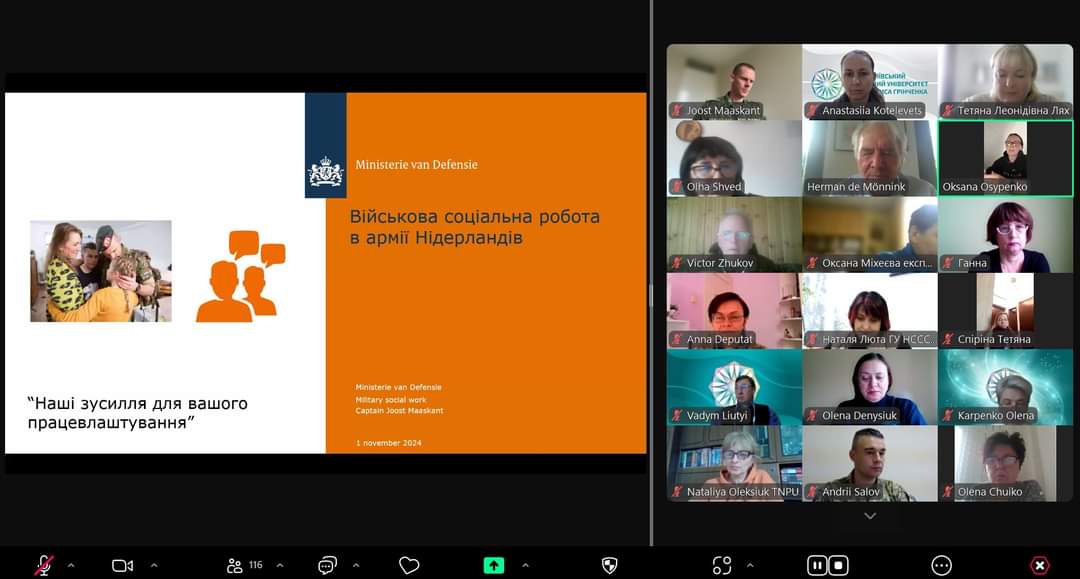Open the apps icon in toolbar
Screen dimensions: 1080x579
point(722,565)
